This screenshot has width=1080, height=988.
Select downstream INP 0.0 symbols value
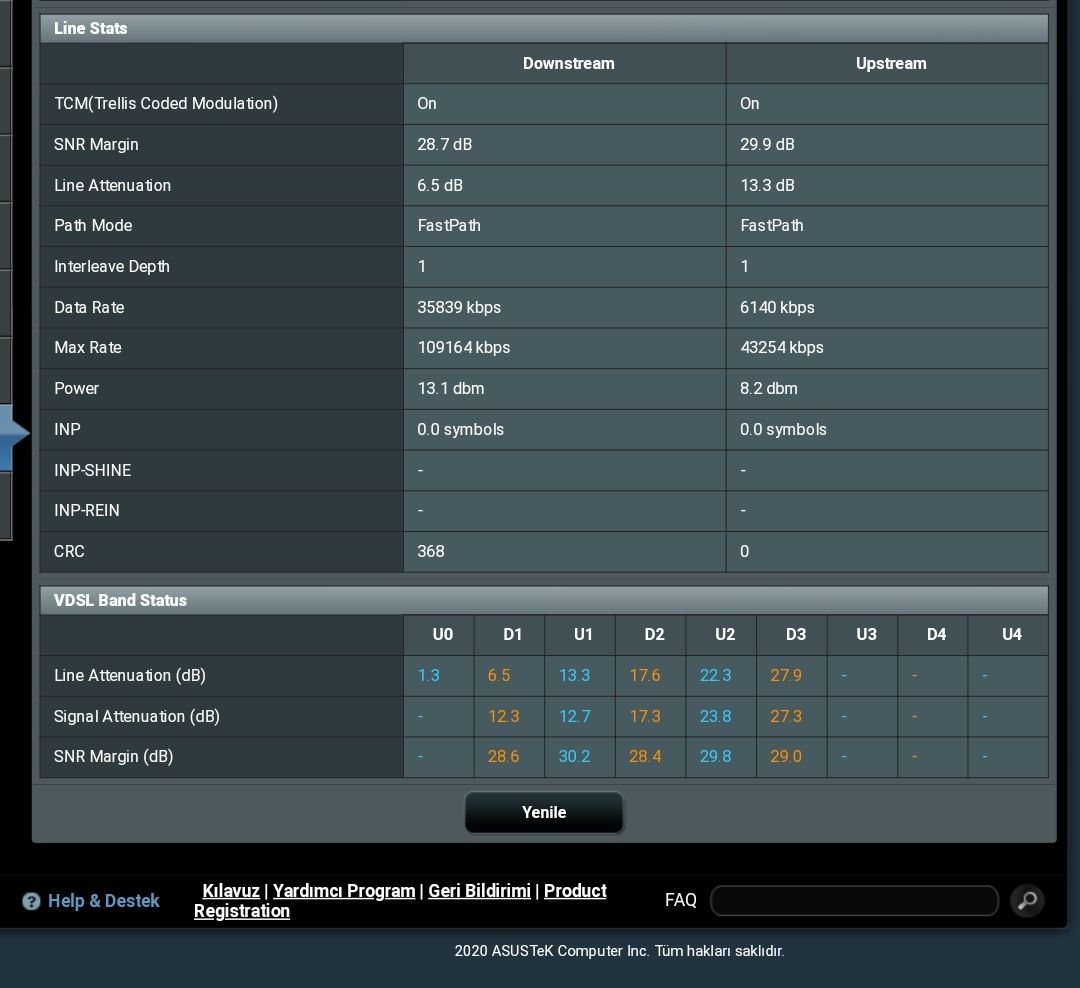tap(460, 429)
